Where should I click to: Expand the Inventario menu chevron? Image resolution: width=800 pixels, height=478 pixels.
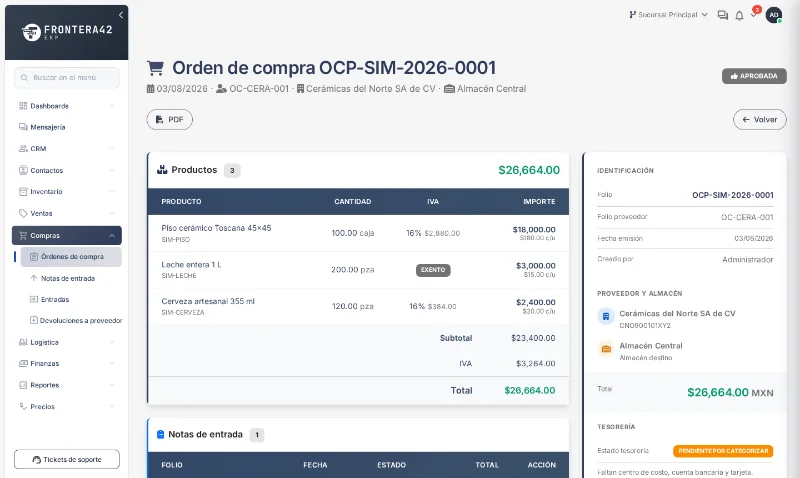[x=112, y=192]
